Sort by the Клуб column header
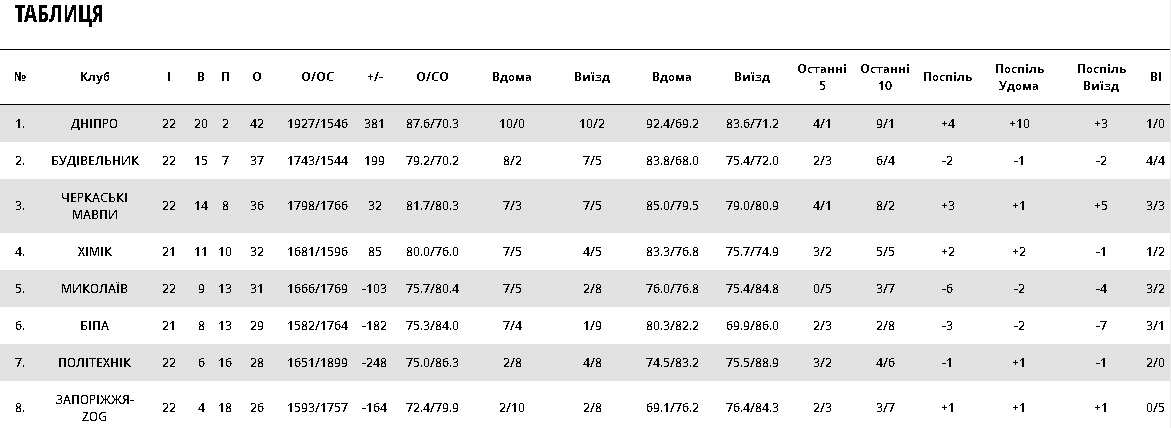 (94, 77)
